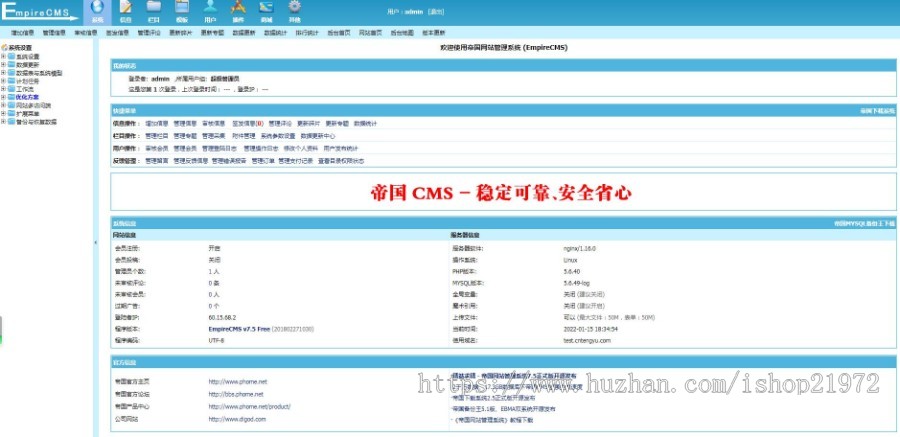The image size is (900, 437).
Task: Select 排行统计 in the shortcut bar
Action: (307, 33)
